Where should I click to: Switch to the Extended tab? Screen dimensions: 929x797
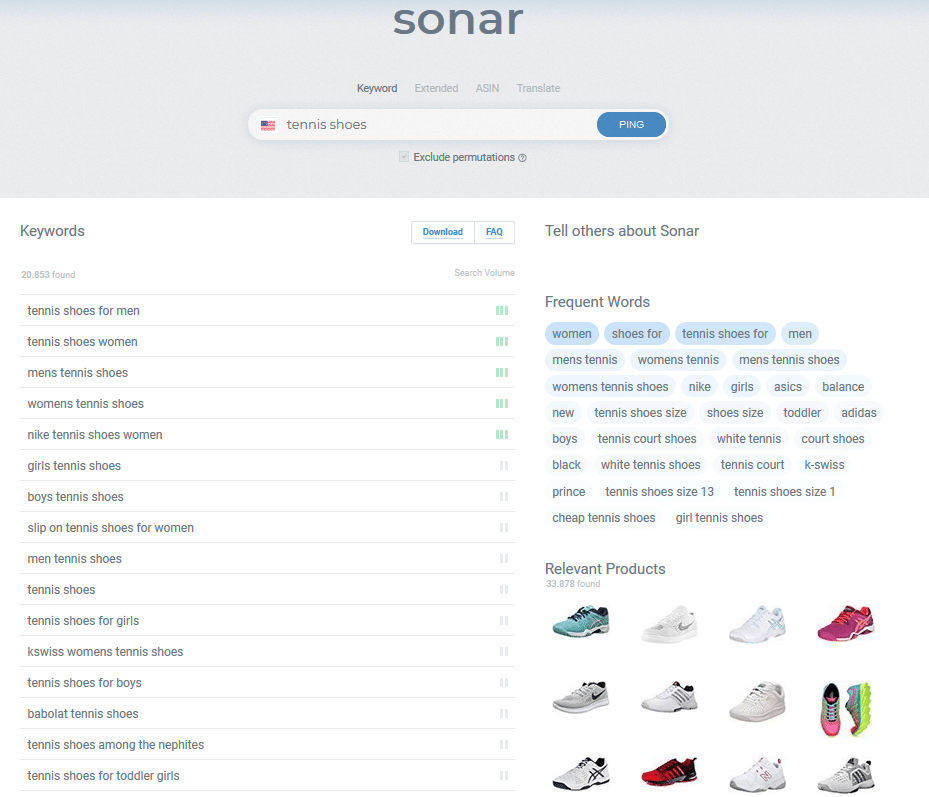tap(436, 88)
